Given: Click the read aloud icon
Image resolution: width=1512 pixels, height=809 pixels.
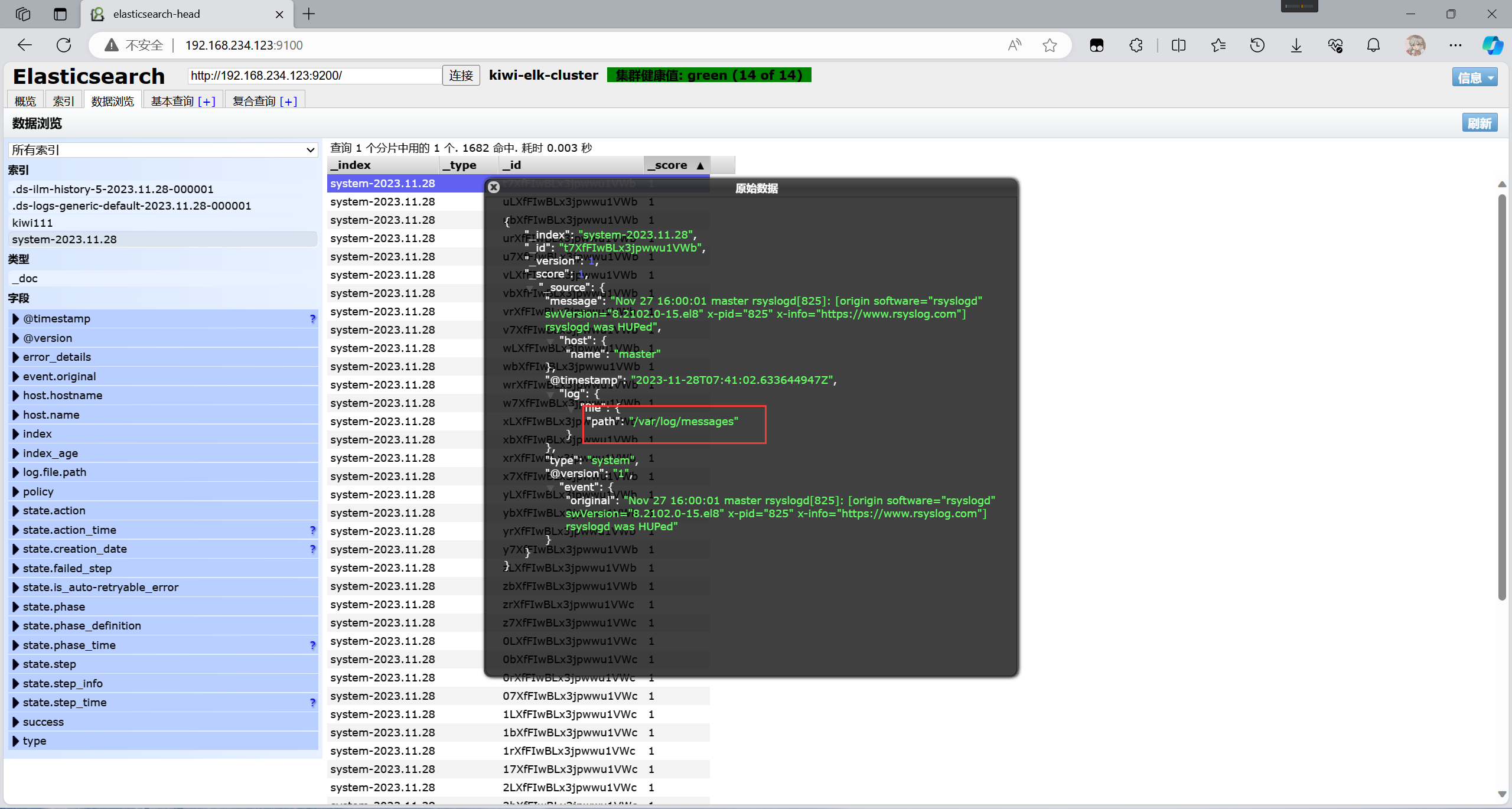Looking at the screenshot, I should pyautogui.click(x=1014, y=45).
